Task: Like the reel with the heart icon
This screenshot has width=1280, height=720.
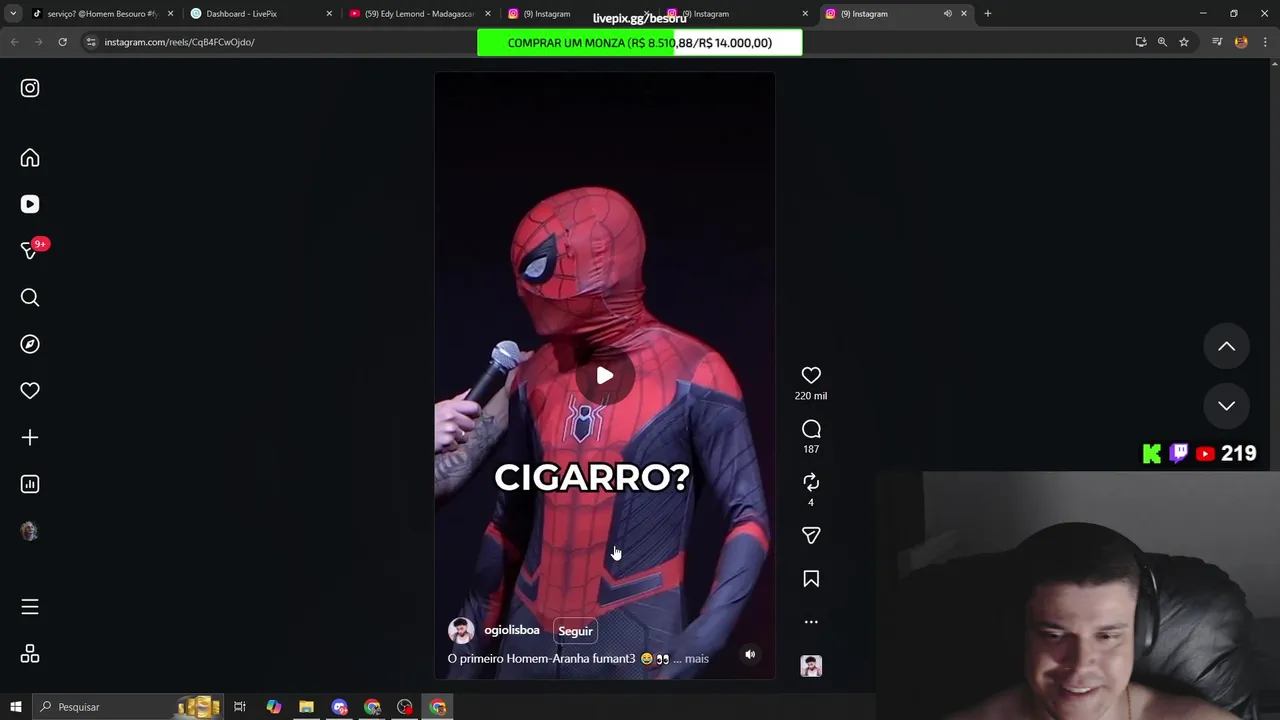Action: pos(811,375)
